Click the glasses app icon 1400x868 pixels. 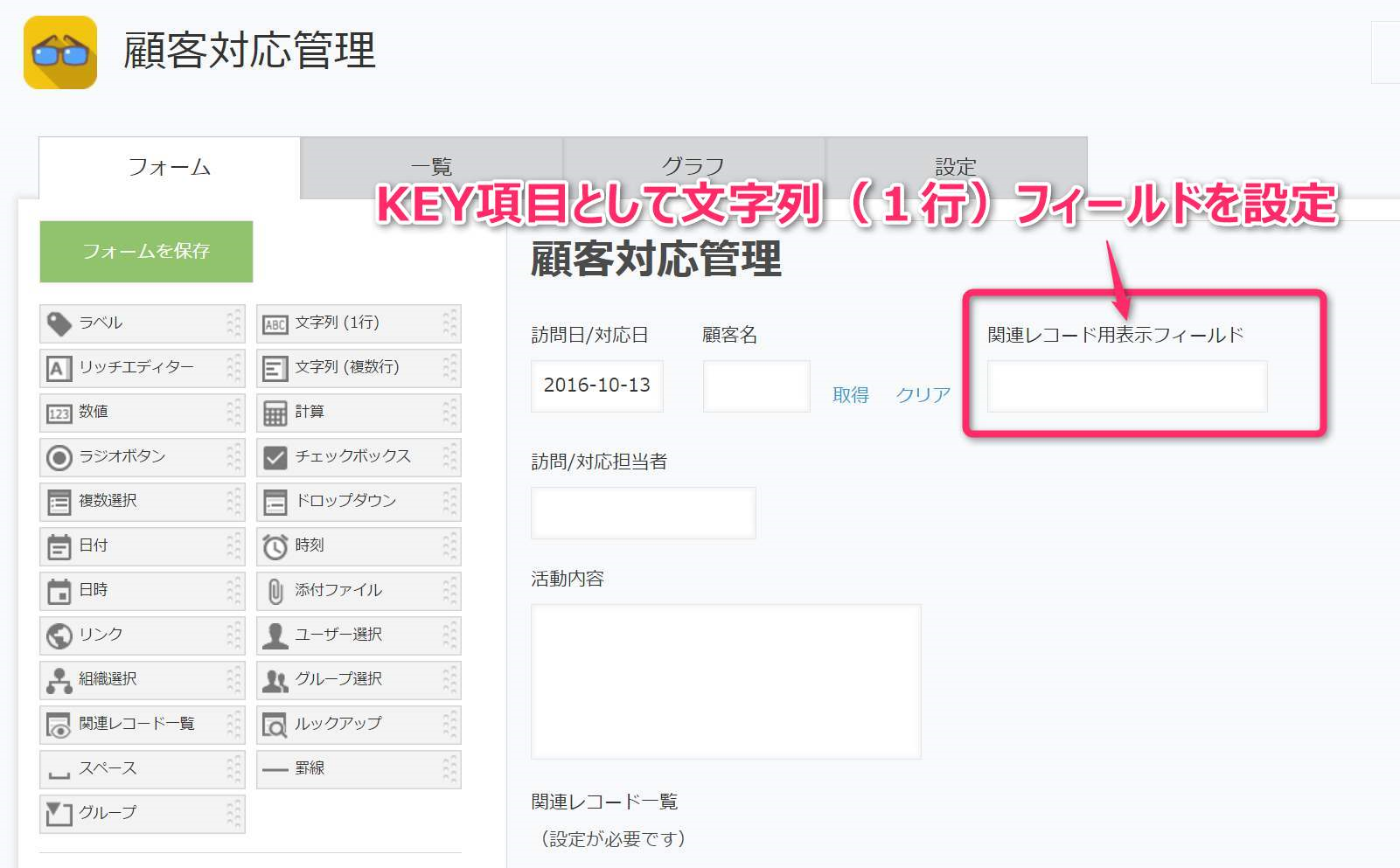pos(60,52)
